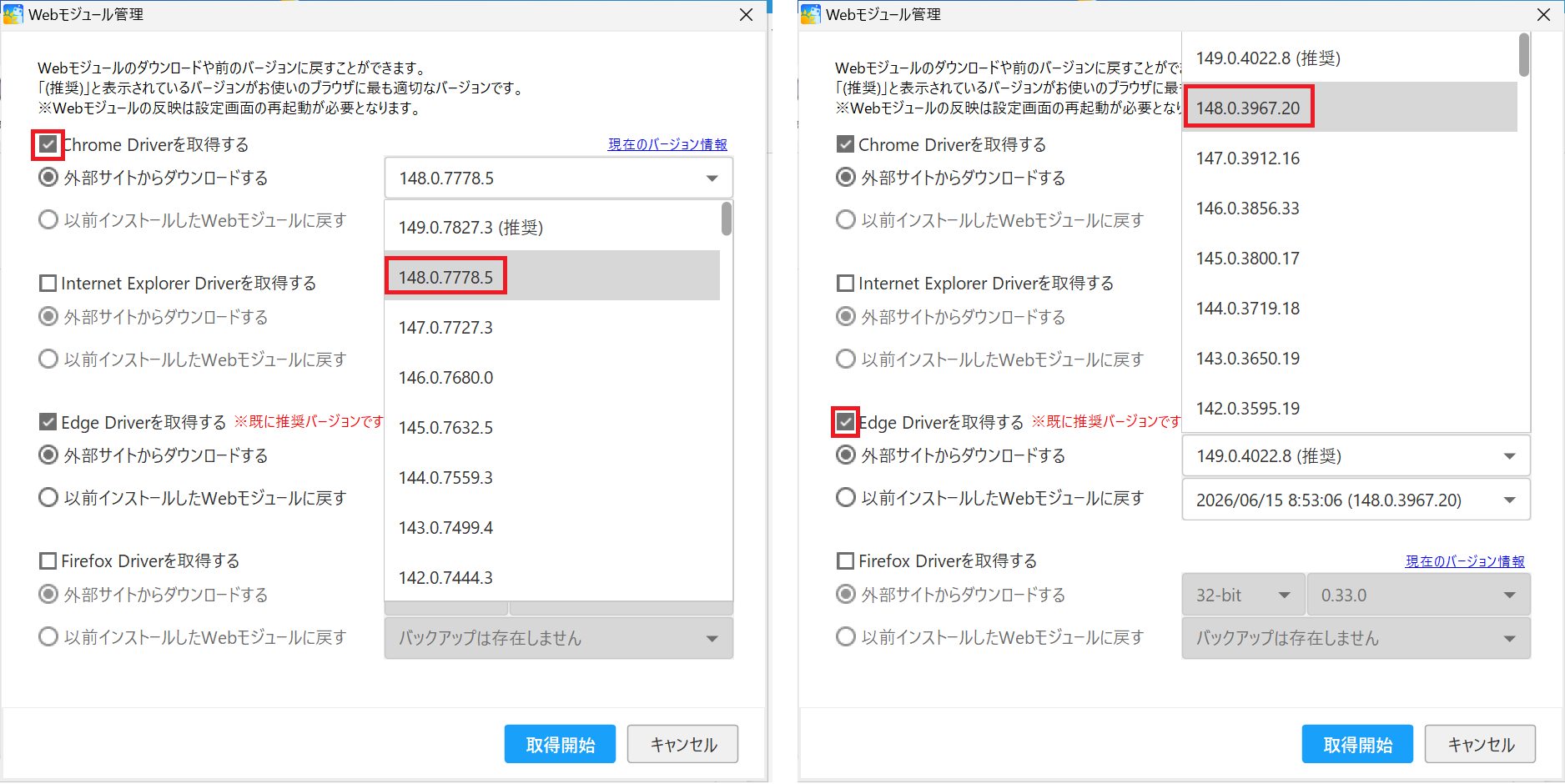Close the left Webモジュール管理 window

click(x=747, y=15)
